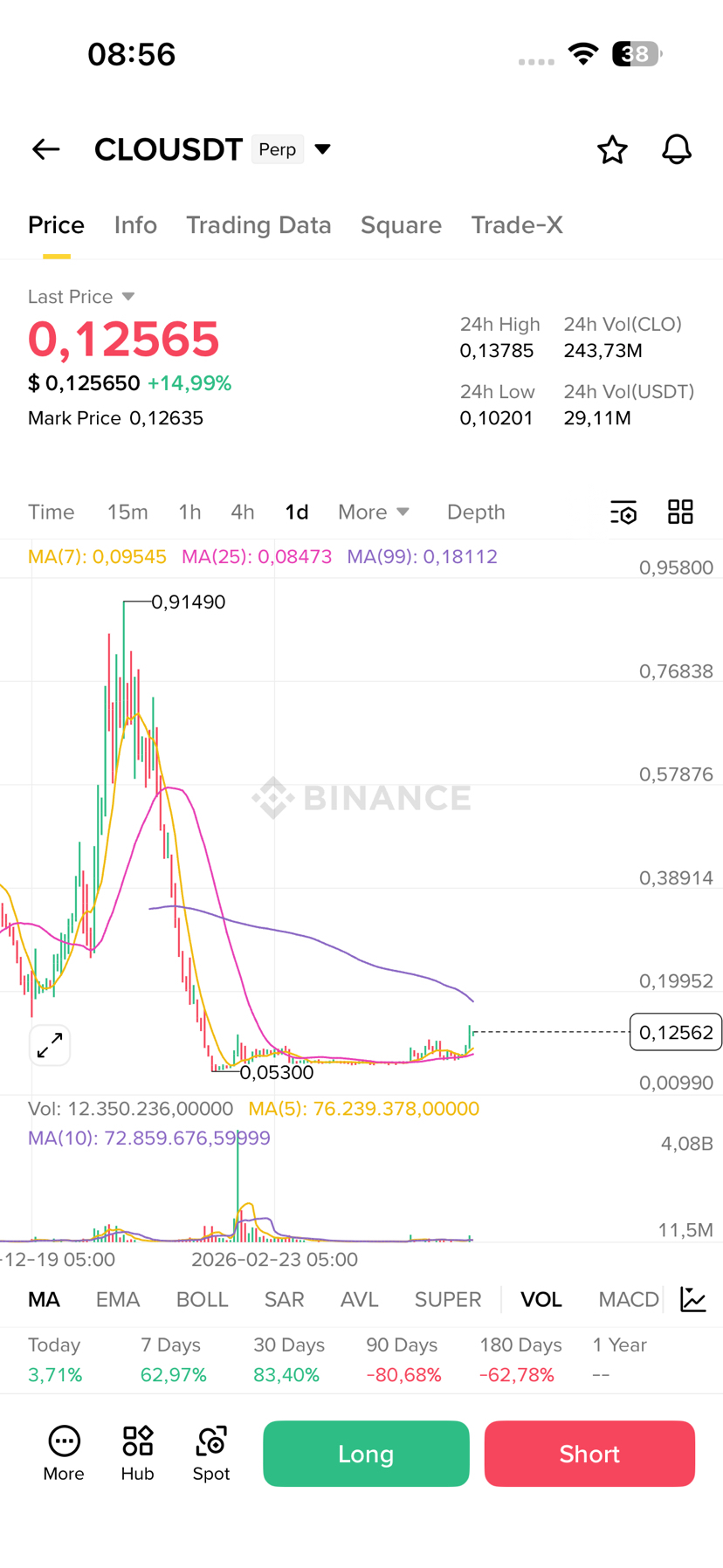
Task: Open chart layout grid icon
Action: tap(680, 512)
